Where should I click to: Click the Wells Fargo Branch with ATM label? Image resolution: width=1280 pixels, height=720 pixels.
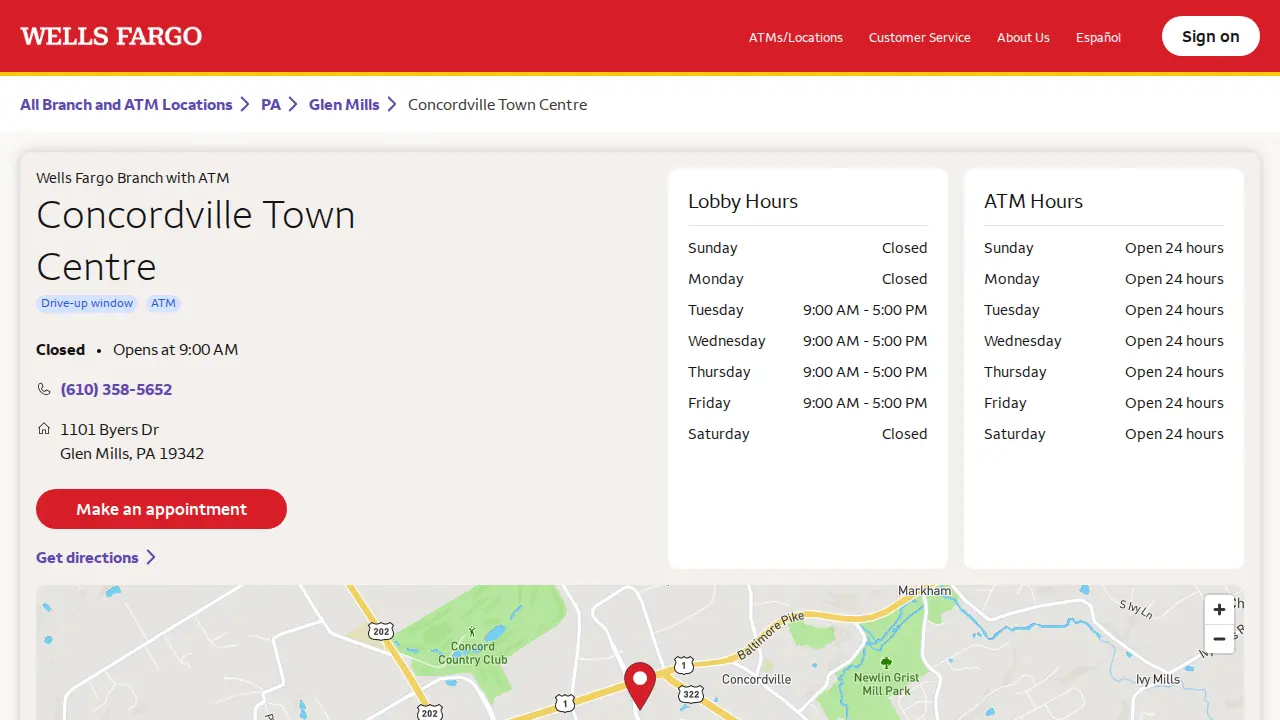133,178
